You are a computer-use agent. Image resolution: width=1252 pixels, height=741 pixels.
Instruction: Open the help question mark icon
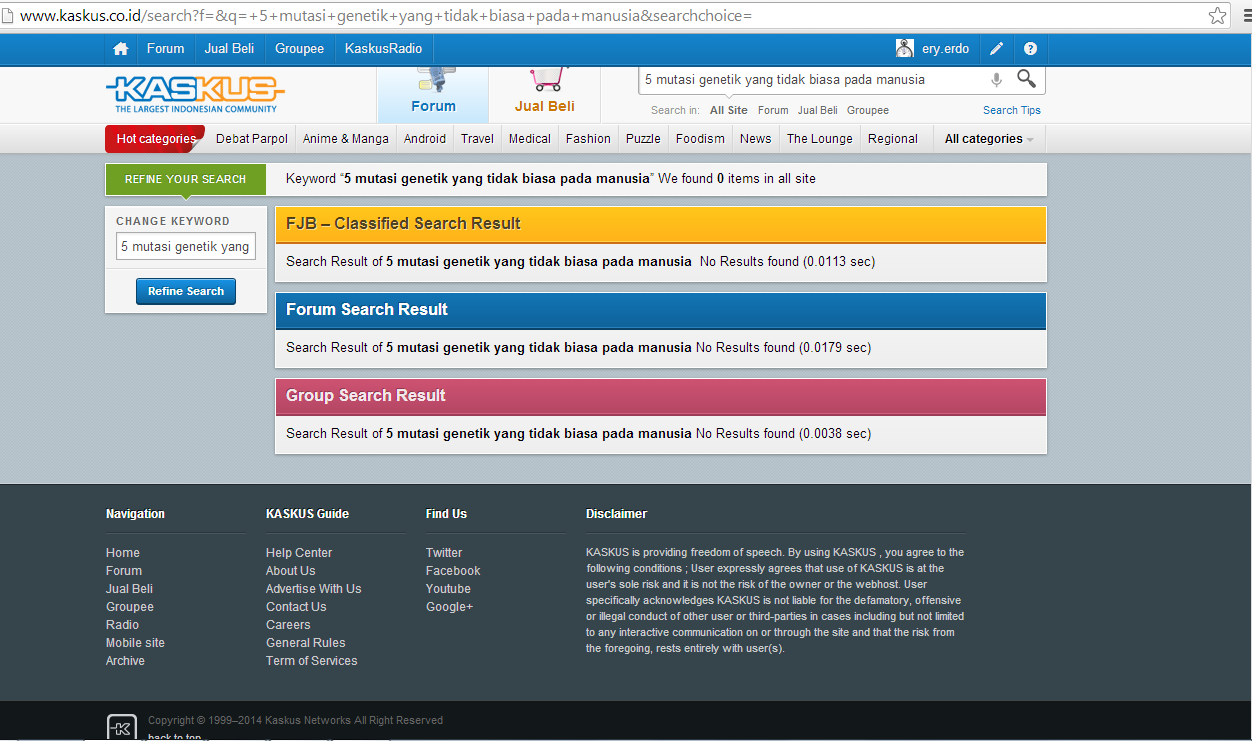pyautogui.click(x=1031, y=49)
